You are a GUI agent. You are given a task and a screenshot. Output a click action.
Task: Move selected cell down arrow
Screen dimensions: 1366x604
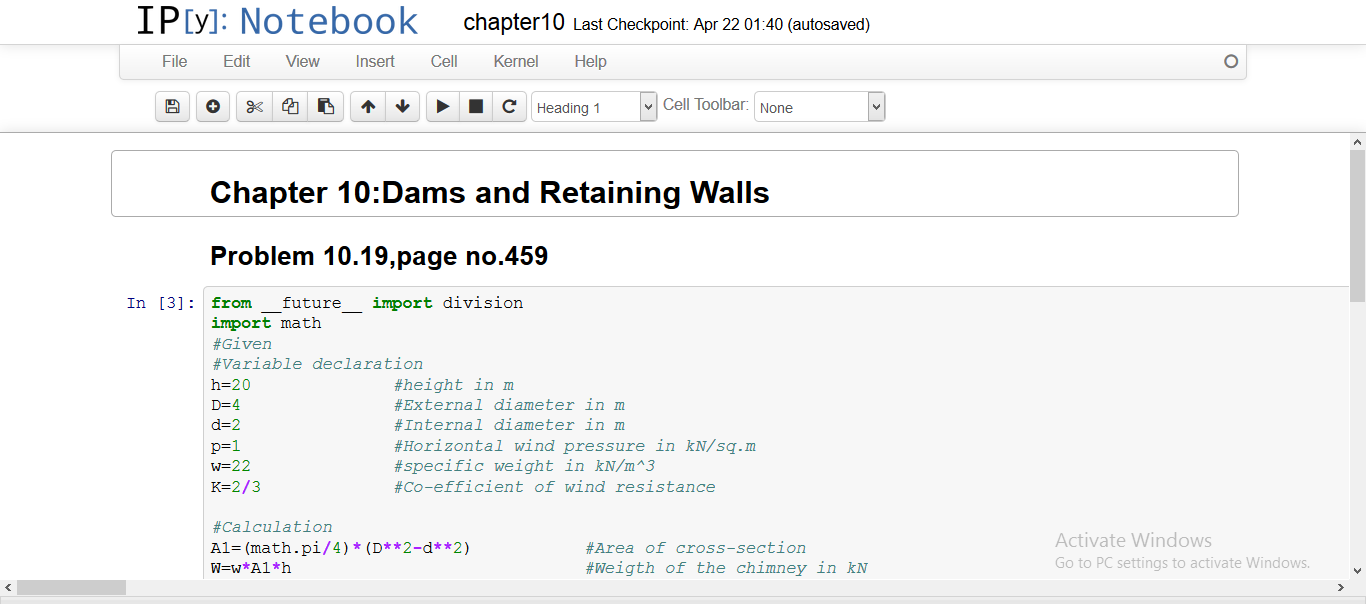click(x=402, y=107)
